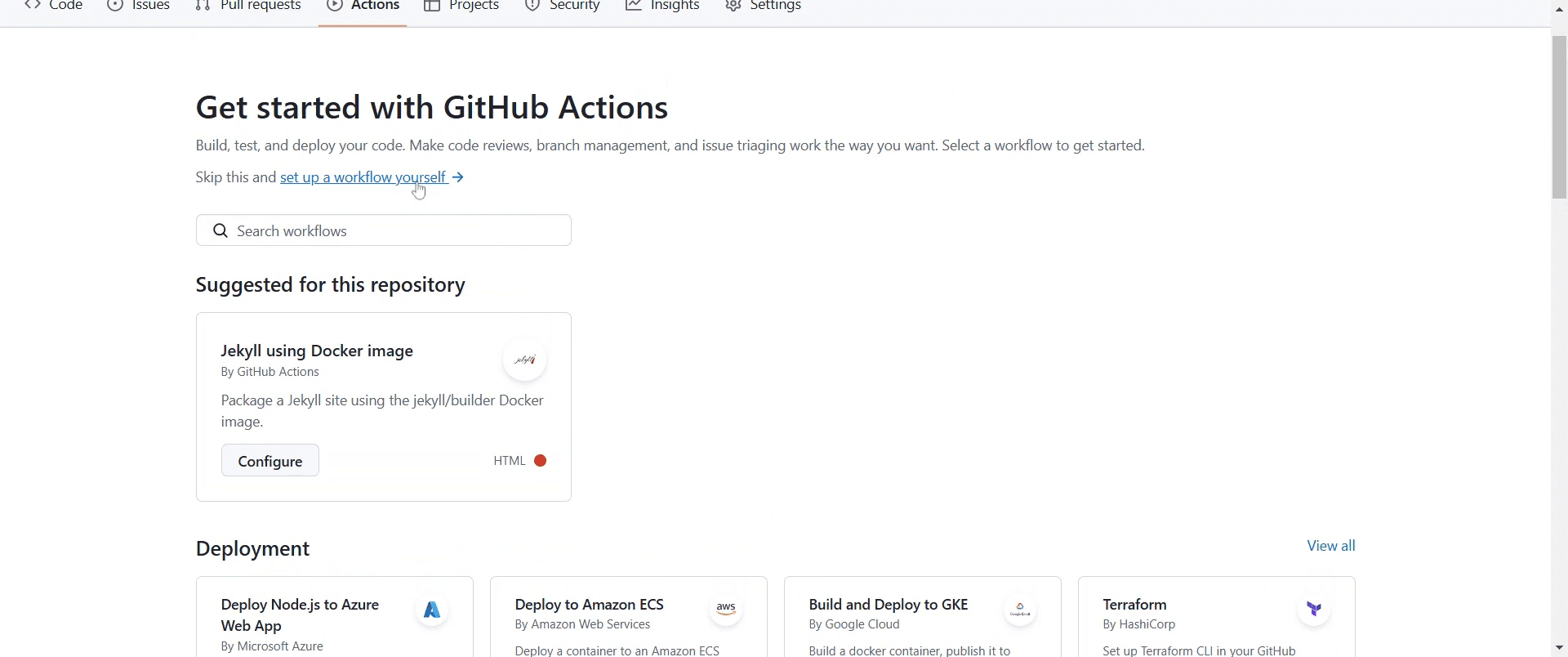Click the Actions play icon
Viewport: 1568px width, 657px height.
pyautogui.click(x=335, y=5)
